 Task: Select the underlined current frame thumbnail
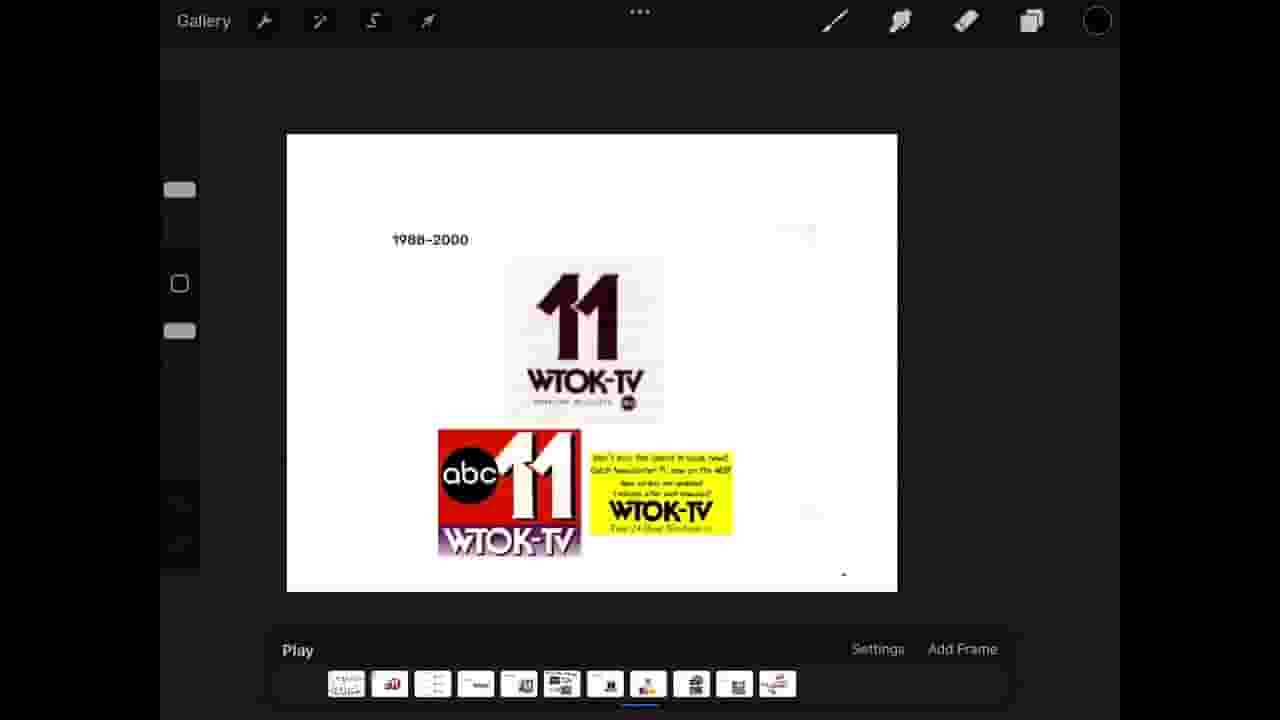coord(648,684)
